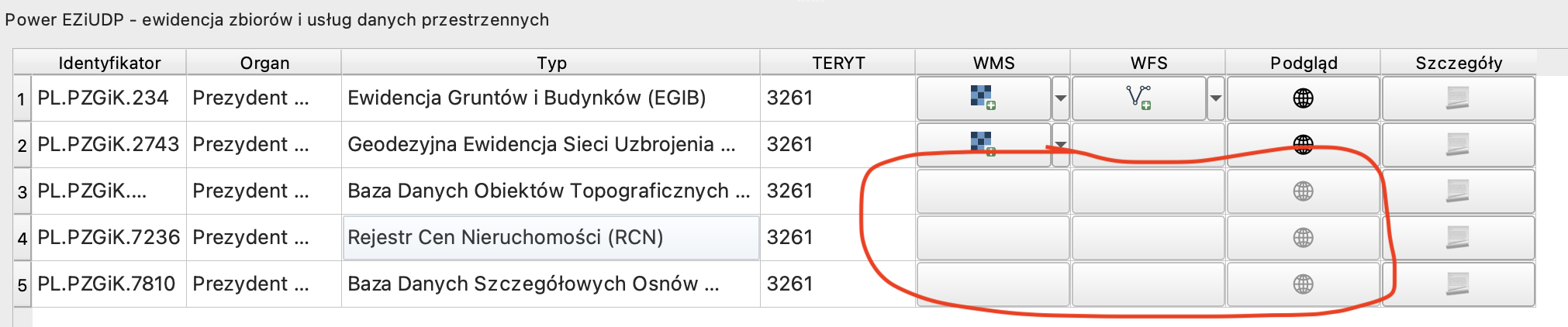Sort table by Typ column header
Screen dimensions: 1568x327
click(x=551, y=63)
